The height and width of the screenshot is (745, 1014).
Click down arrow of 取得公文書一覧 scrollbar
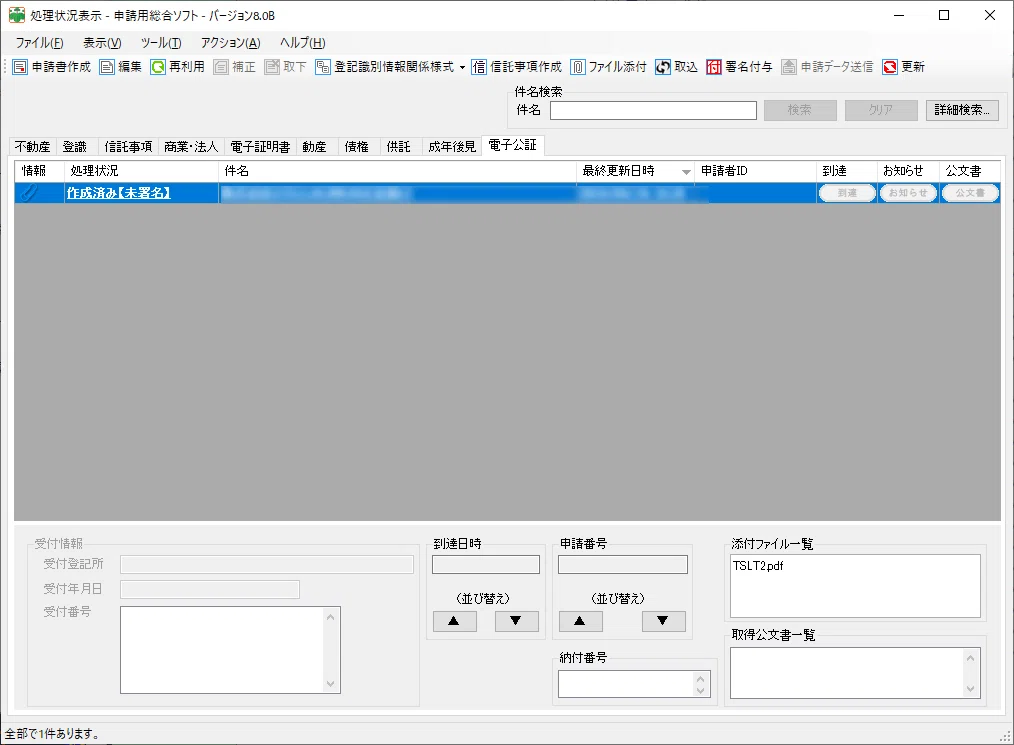(x=970, y=689)
